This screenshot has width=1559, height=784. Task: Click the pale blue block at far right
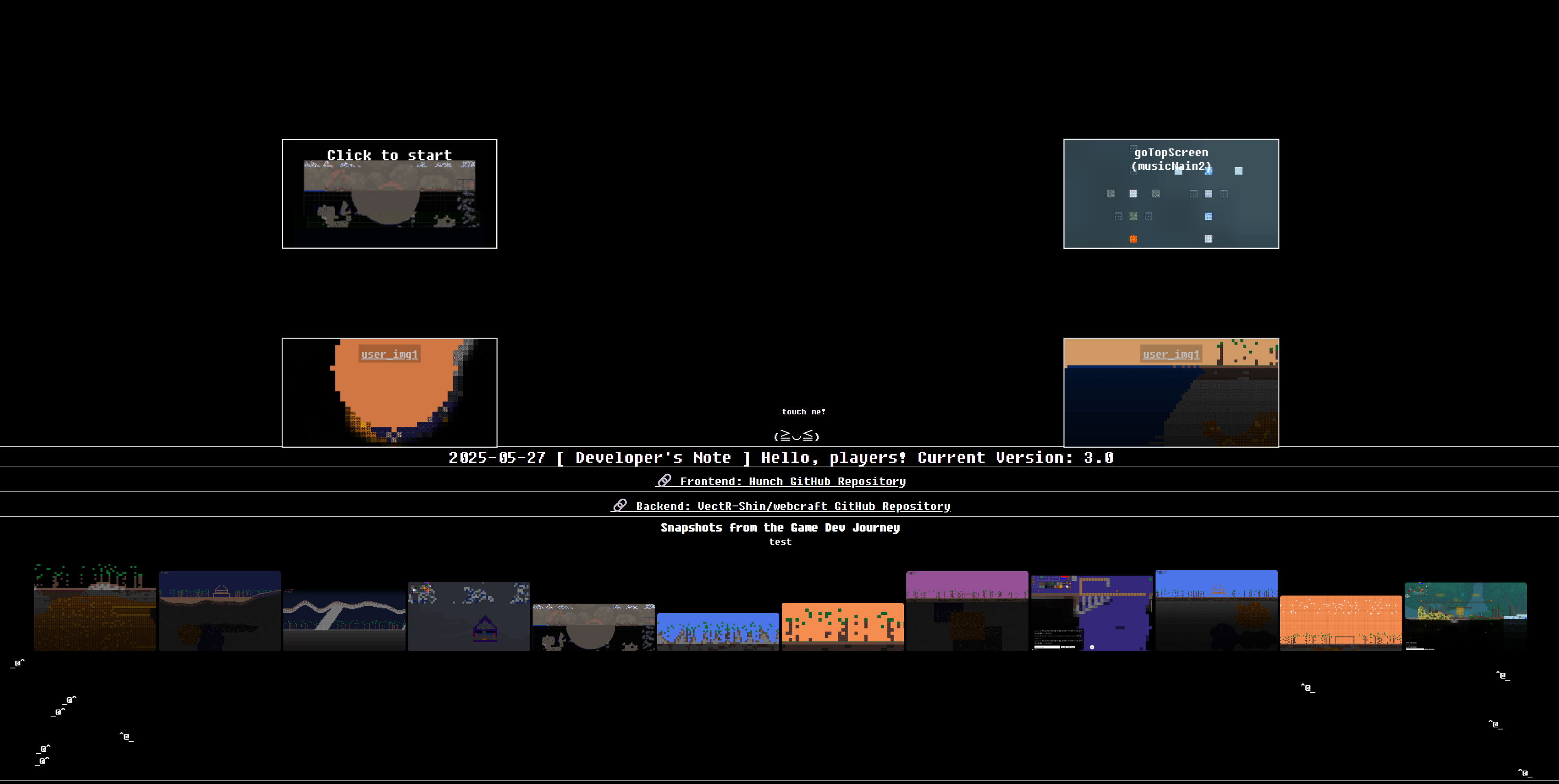click(1238, 171)
